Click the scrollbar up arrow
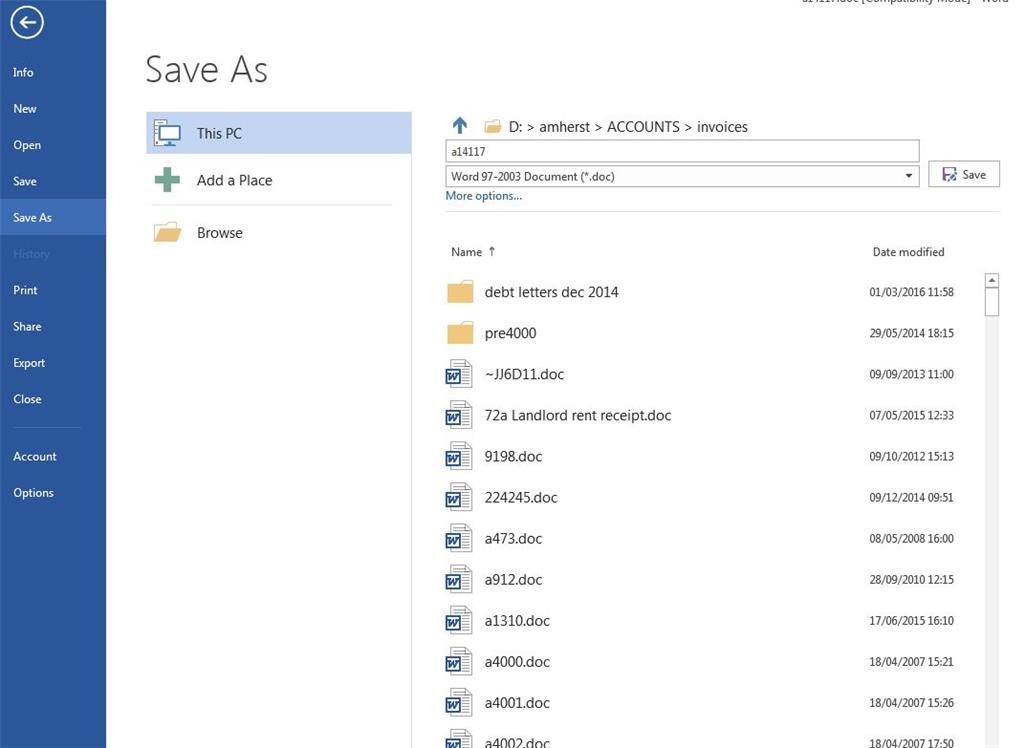 [992, 280]
